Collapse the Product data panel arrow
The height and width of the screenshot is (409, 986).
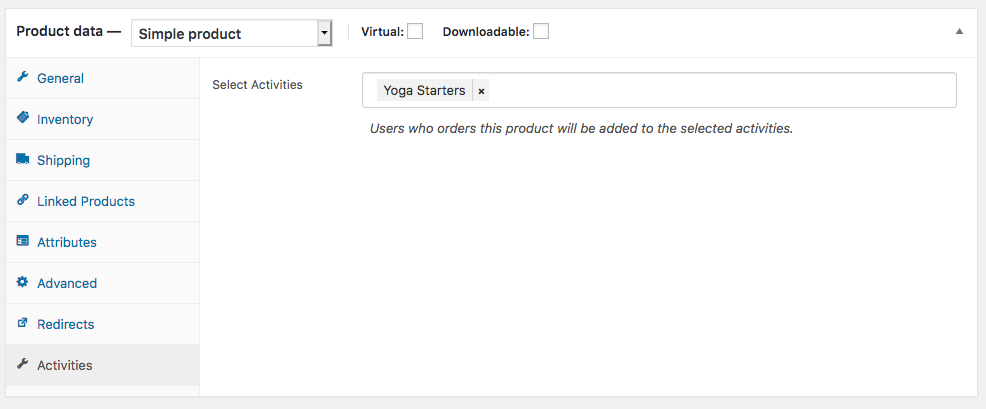(959, 31)
